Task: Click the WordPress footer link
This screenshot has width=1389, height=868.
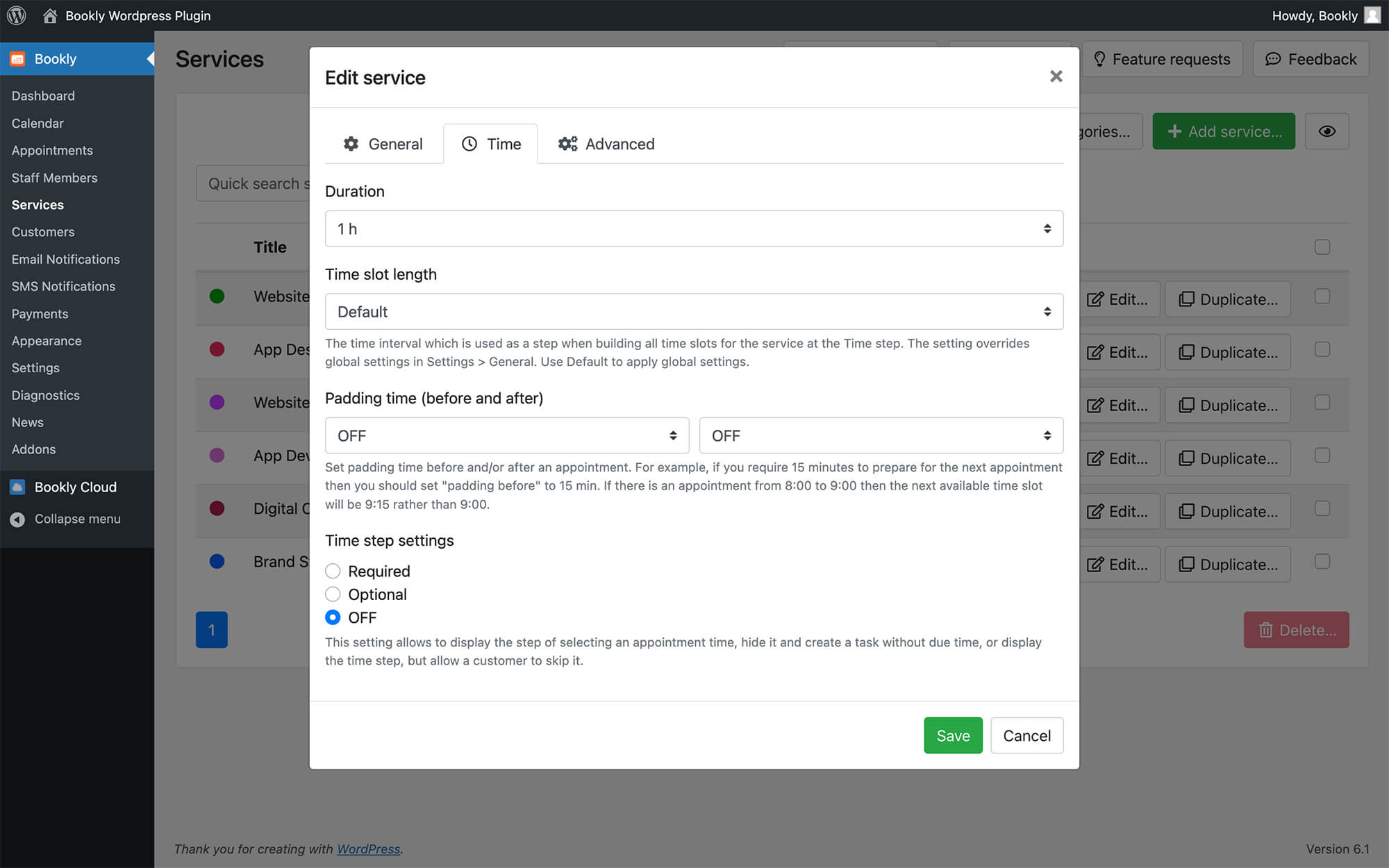Action: tap(369, 849)
